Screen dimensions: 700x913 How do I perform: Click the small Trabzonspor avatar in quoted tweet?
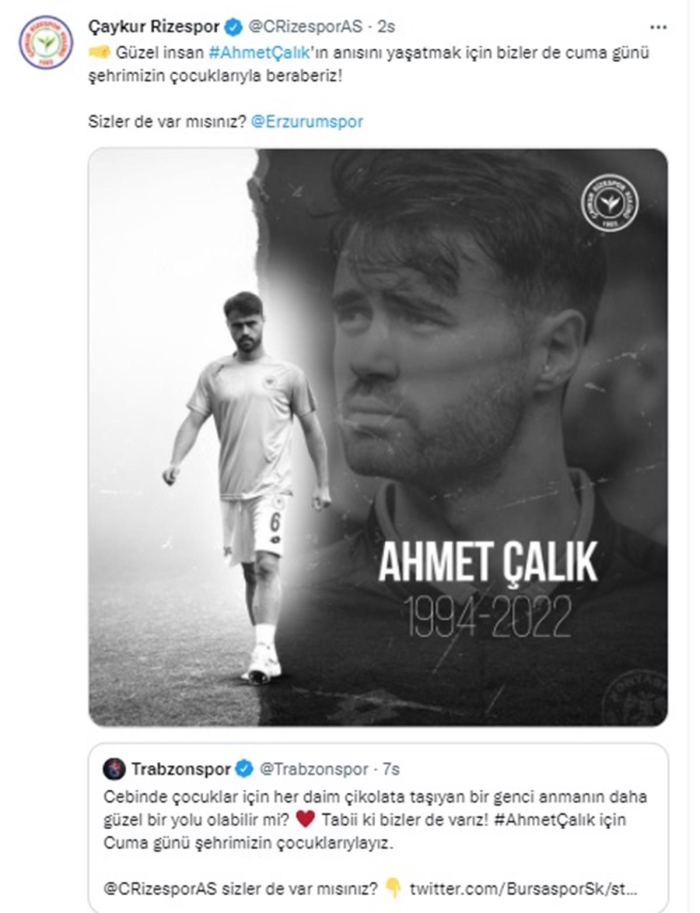click(x=114, y=769)
